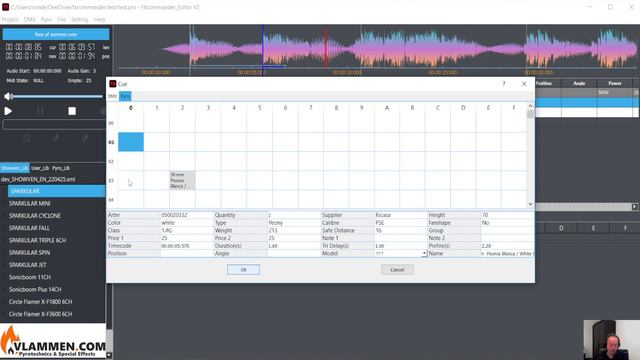Open the File menu
The image size is (640, 360).
pyautogui.click(x=61, y=19)
